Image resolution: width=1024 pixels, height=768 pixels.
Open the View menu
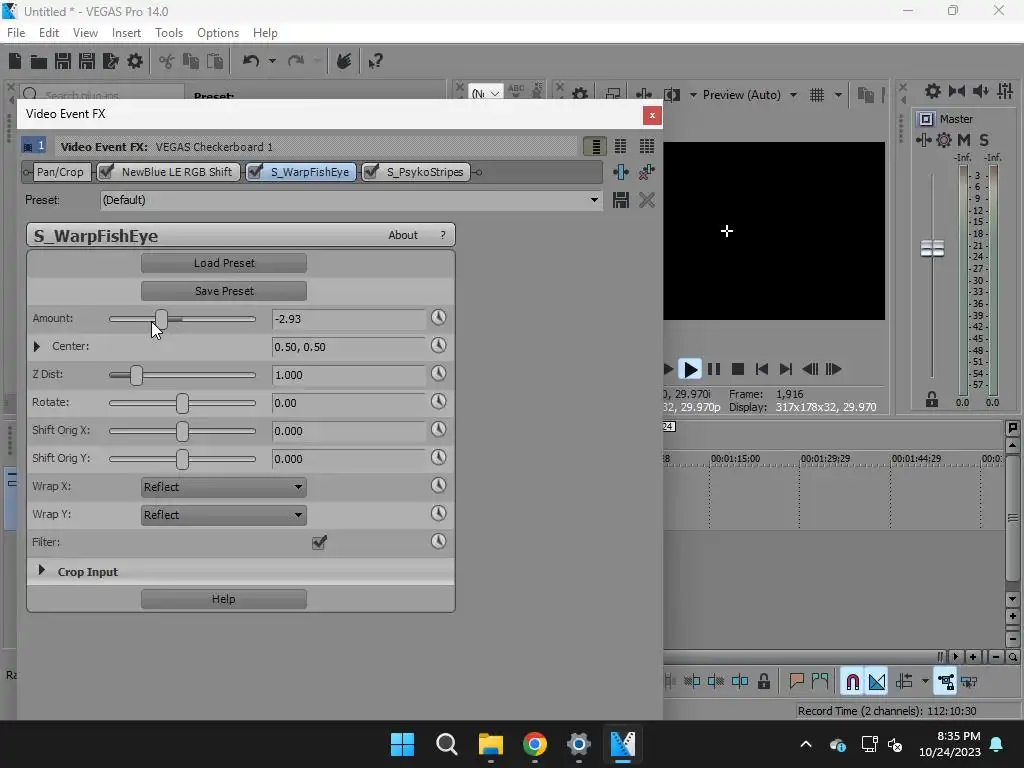[x=86, y=33]
